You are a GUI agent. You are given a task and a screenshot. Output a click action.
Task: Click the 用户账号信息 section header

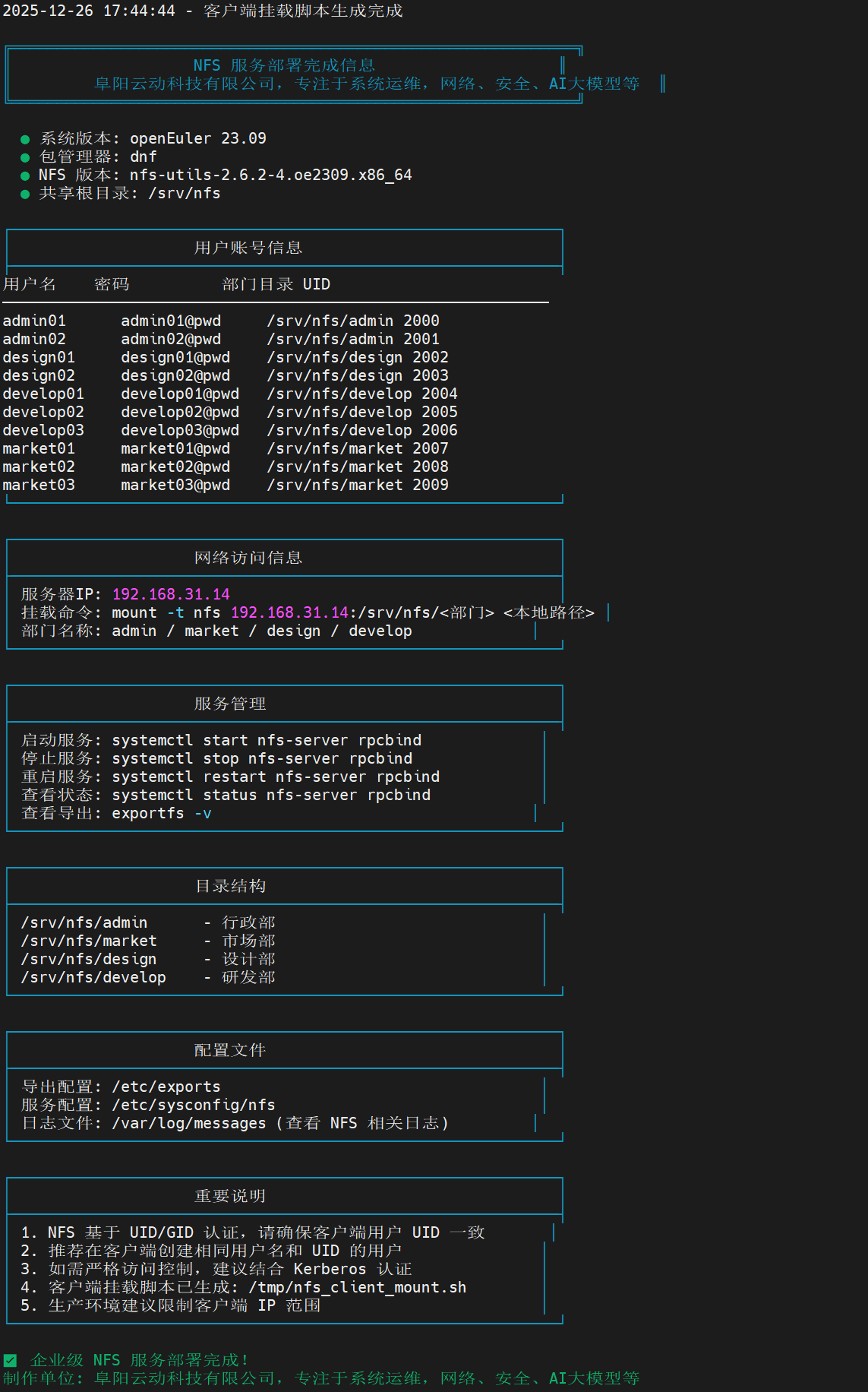pyautogui.click(x=248, y=248)
